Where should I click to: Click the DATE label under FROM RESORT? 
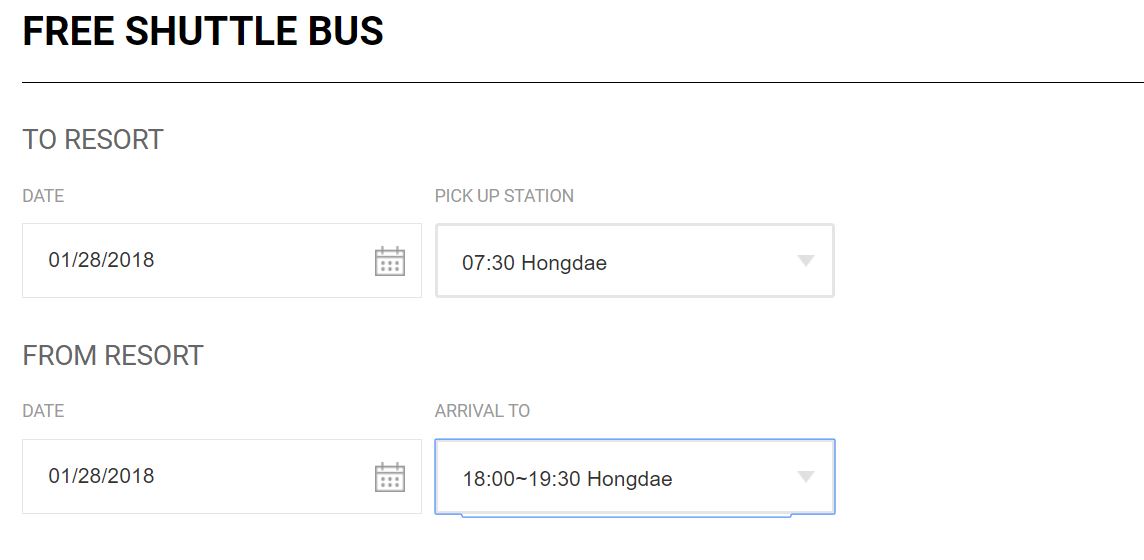[x=43, y=411]
